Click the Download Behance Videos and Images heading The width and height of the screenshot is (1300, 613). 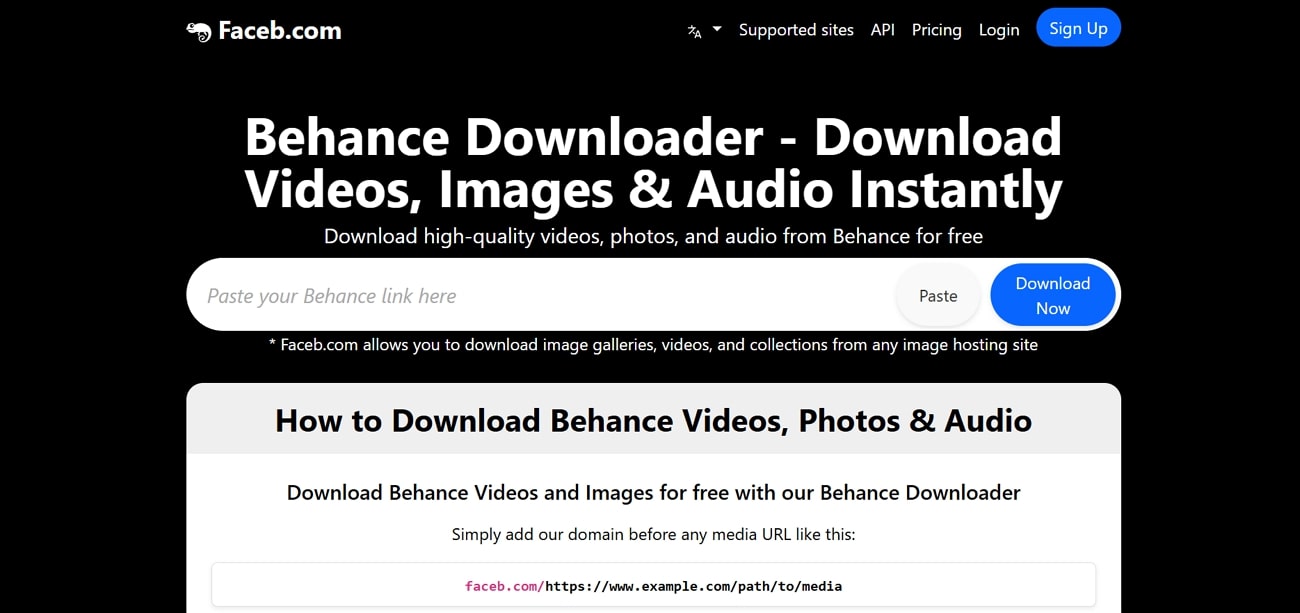653,492
